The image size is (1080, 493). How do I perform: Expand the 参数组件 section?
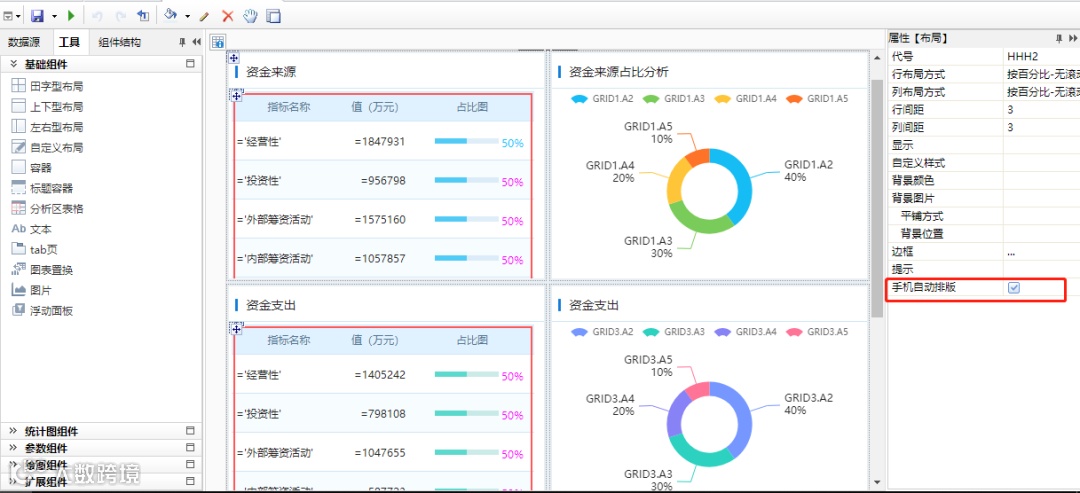[13, 448]
